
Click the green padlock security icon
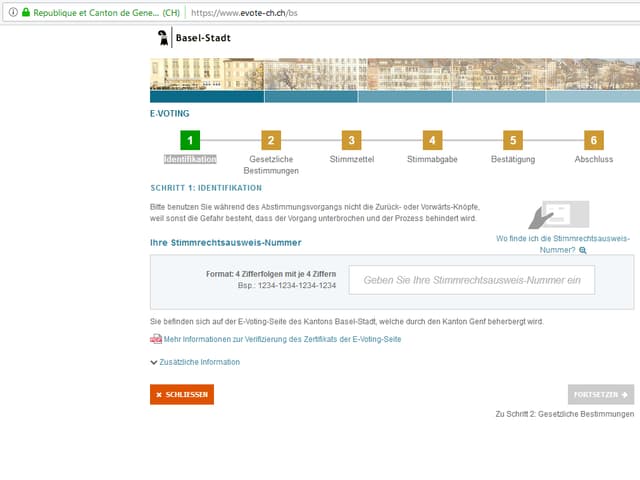click(x=26, y=12)
